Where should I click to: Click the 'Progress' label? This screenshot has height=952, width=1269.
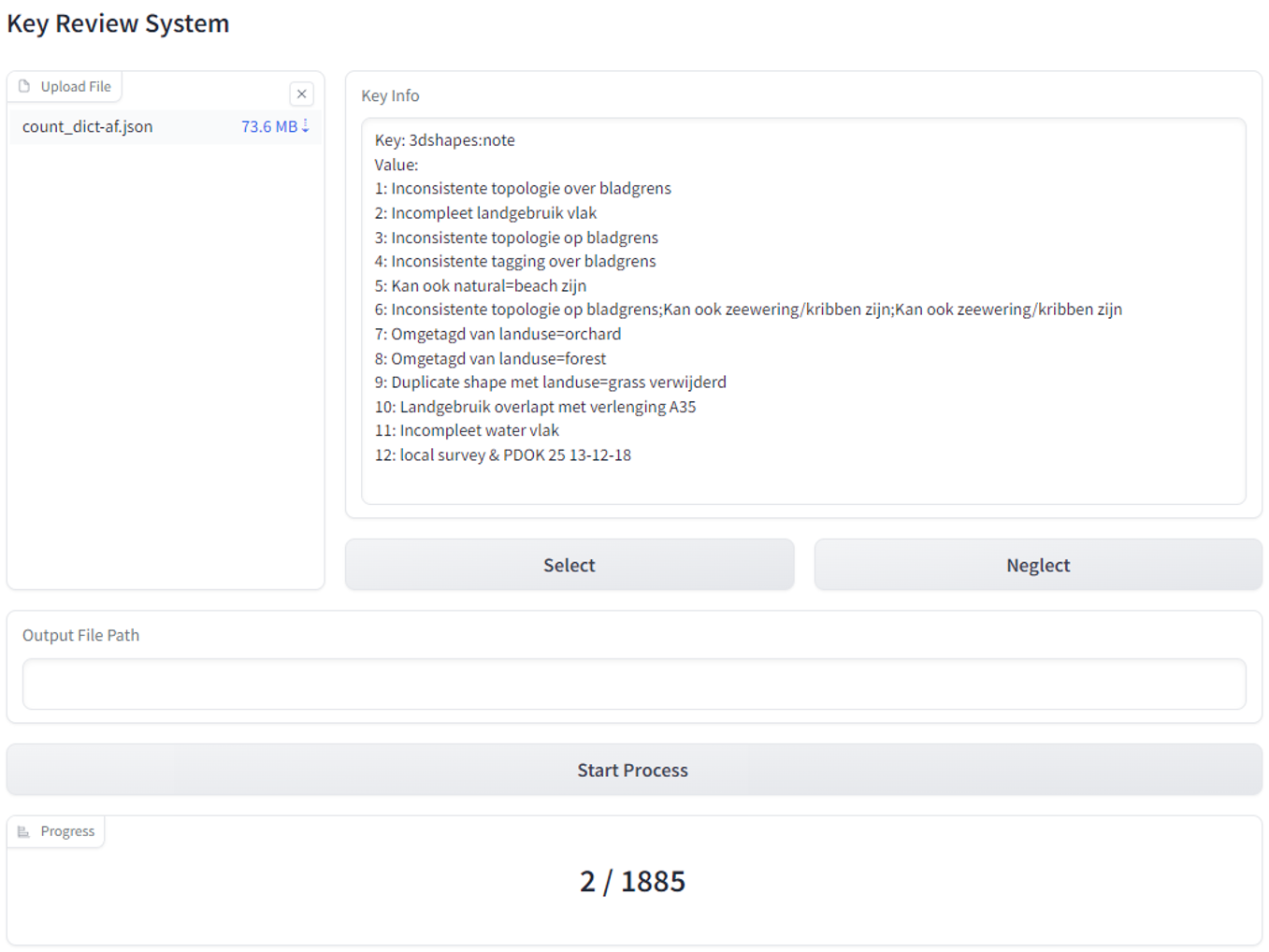pos(67,831)
